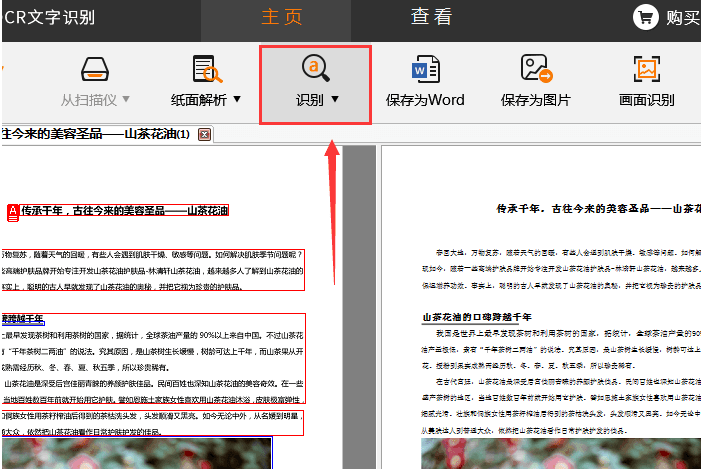Click the 从扫描仪 scanner icon
The height and width of the screenshot is (469, 701).
94,69
